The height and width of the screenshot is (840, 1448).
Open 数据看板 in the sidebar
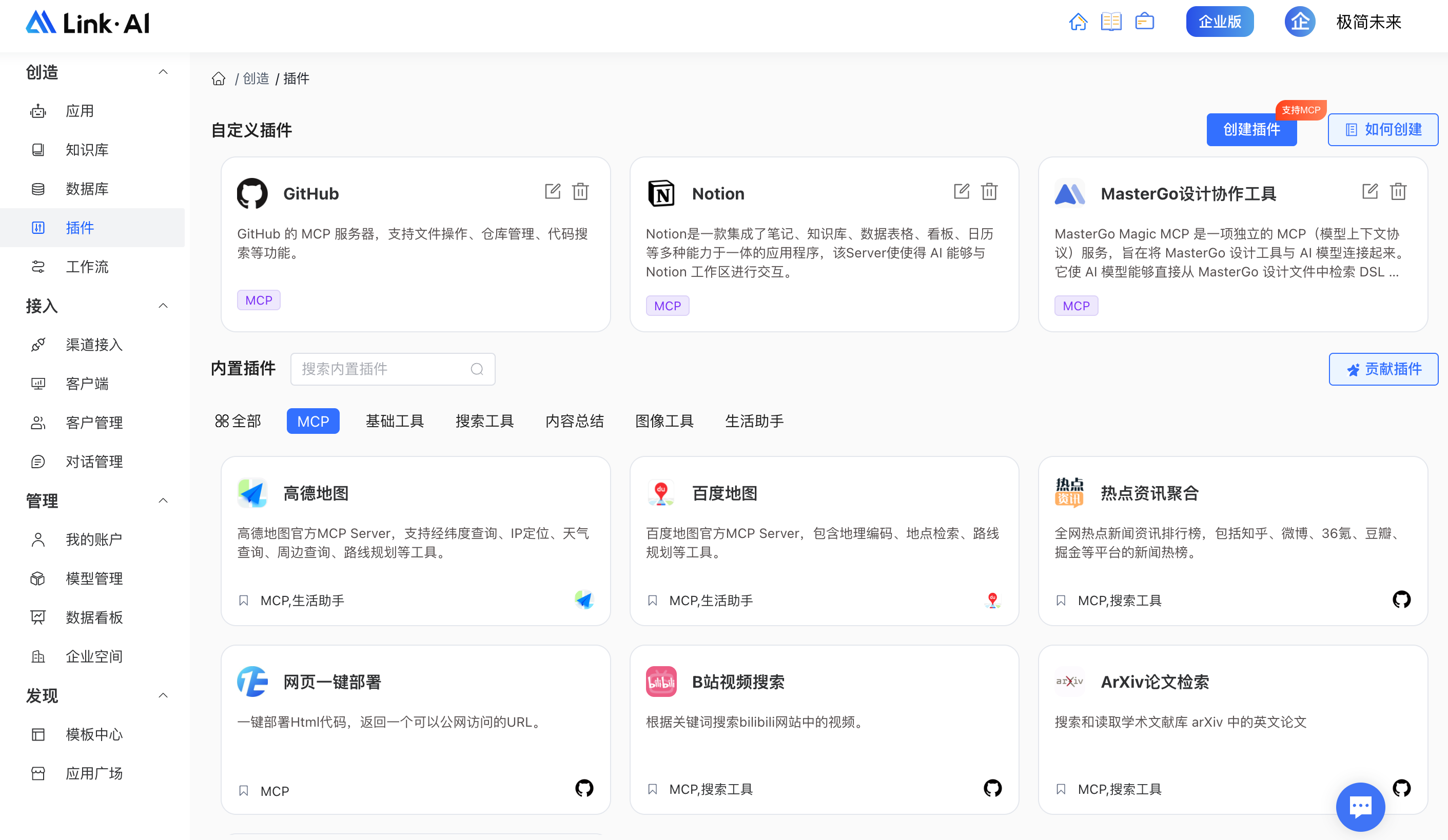pyautogui.click(x=92, y=618)
